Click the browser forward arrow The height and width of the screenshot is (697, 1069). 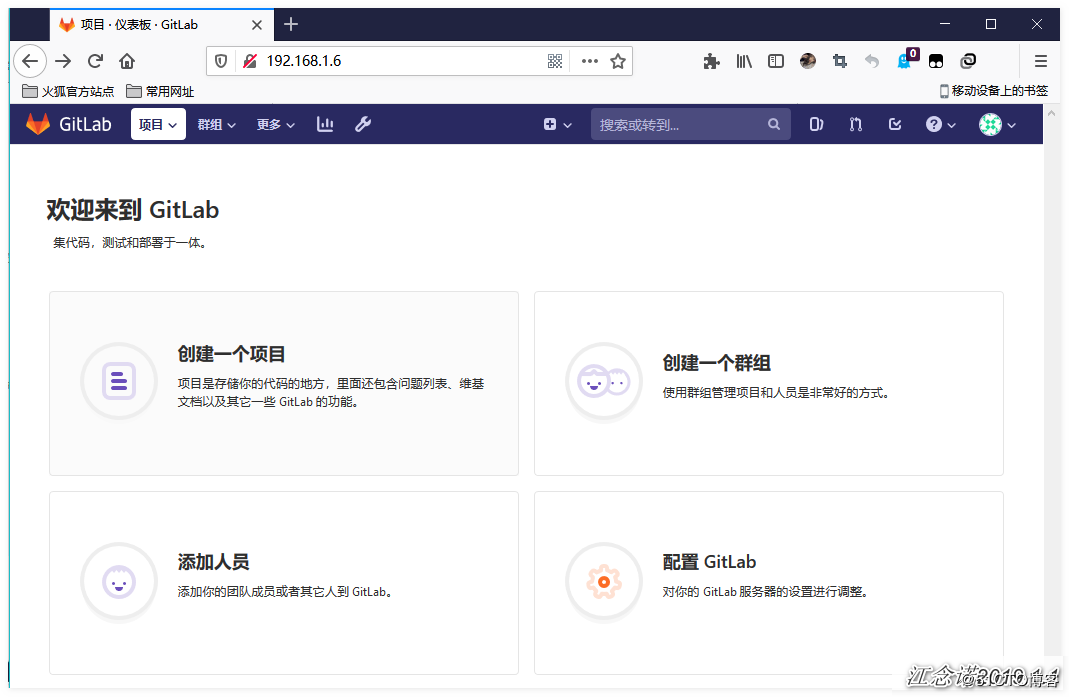point(63,61)
